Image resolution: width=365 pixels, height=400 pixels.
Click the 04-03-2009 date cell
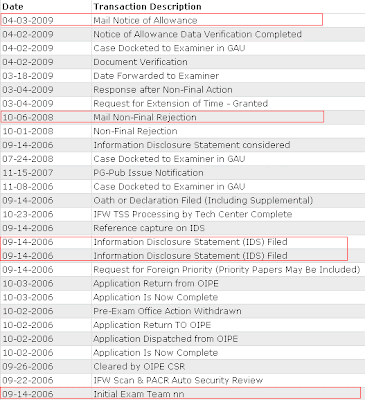pyautogui.click(x=28, y=20)
